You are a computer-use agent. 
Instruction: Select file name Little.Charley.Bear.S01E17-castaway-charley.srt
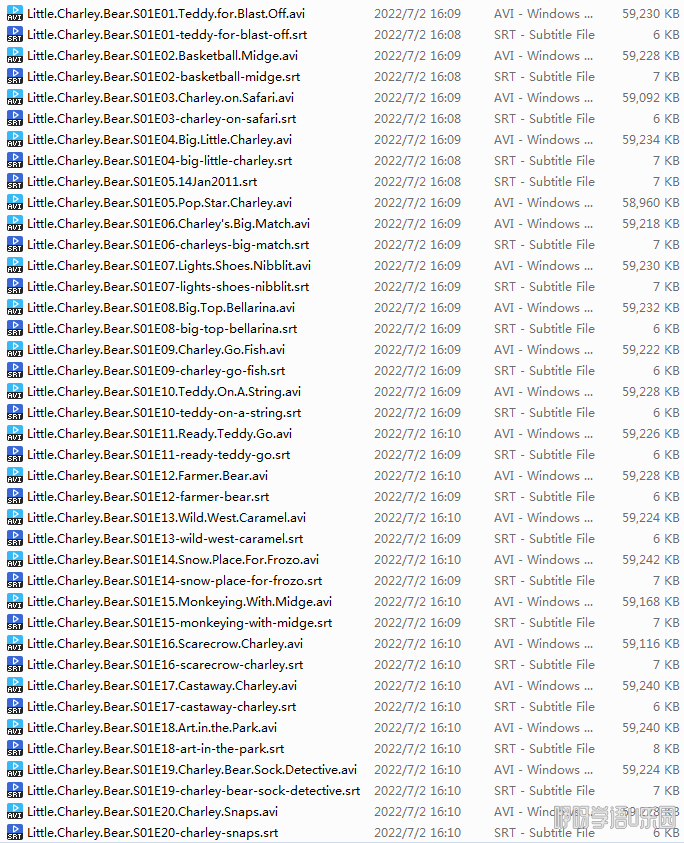click(x=161, y=706)
